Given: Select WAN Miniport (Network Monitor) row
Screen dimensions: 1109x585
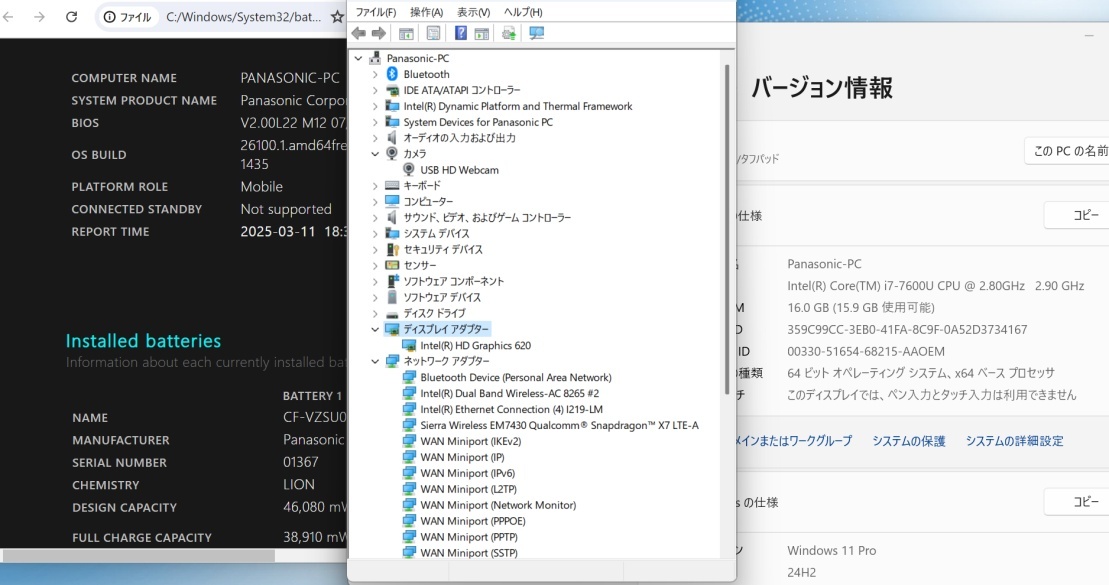Looking at the screenshot, I should [498, 505].
